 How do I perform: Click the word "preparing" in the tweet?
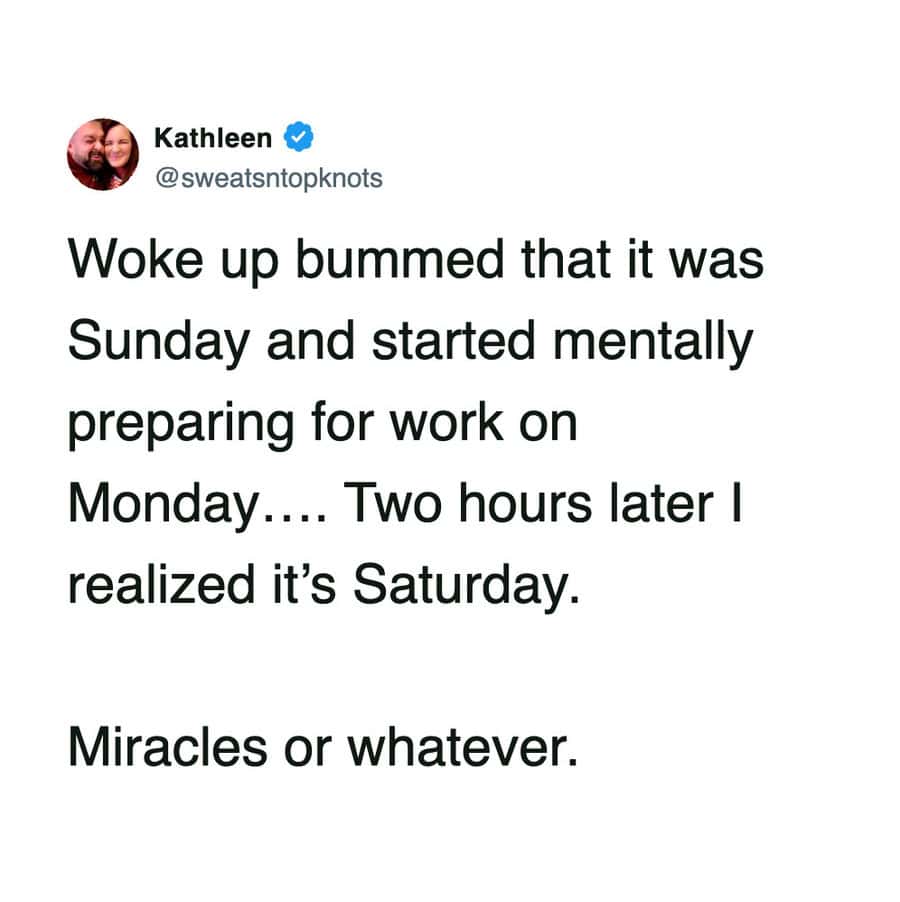click(x=174, y=425)
